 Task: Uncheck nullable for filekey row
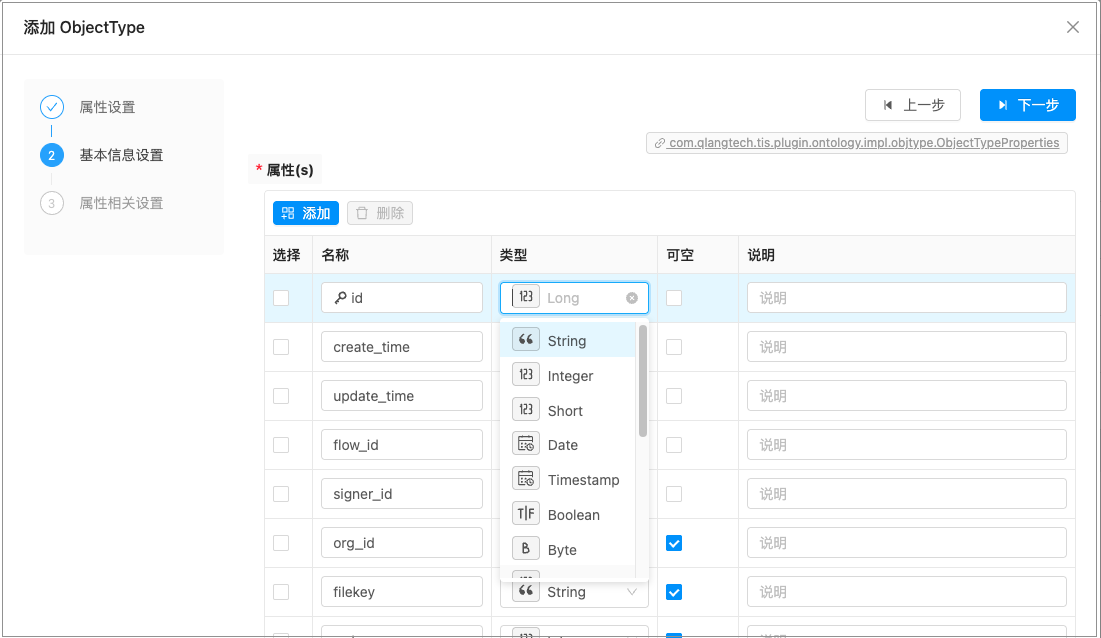pos(674,592)
